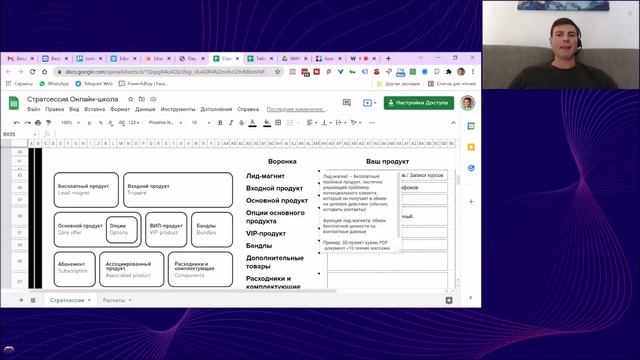This screenshot has height=360, width=640.
Task: Open Calendar in the side panel
Action: (x=471, y=126)
